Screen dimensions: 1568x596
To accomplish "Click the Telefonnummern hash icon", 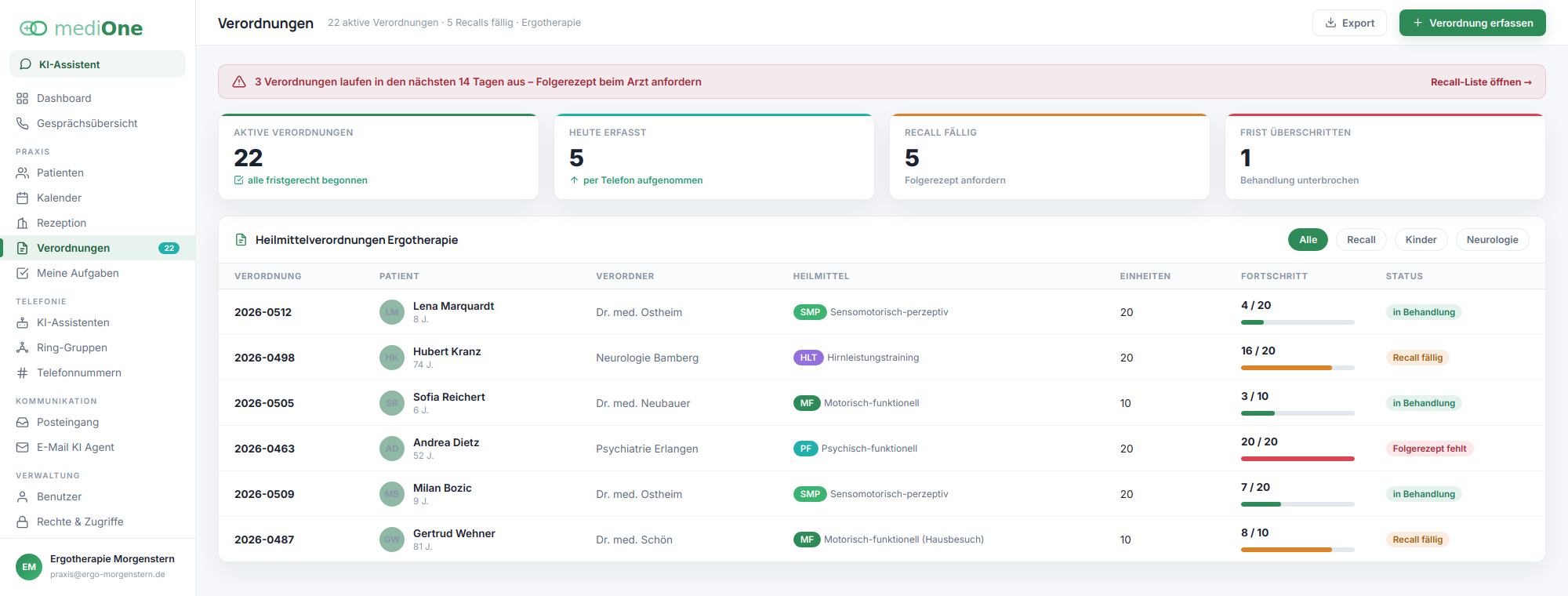I will tap(23, 372).
